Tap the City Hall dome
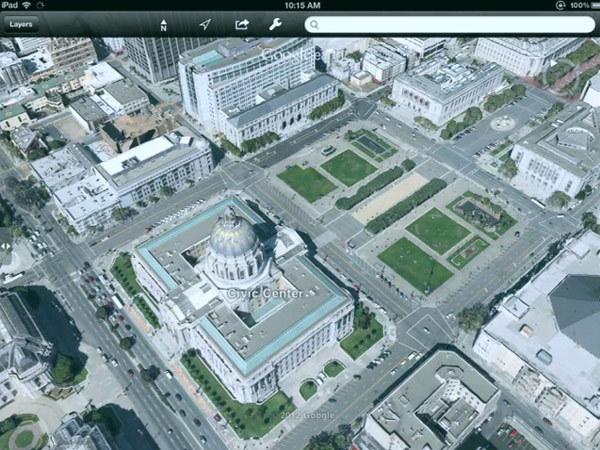 pyautogui.click(x=234, y=237)
